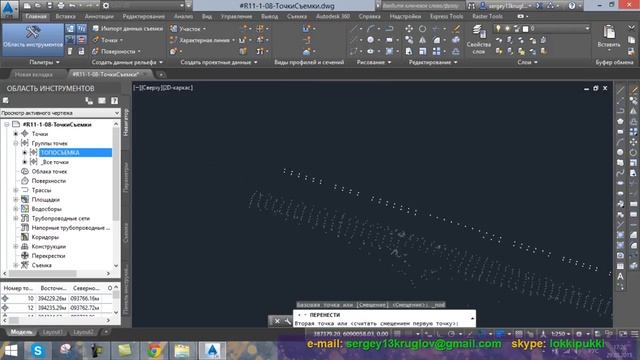
Task: Select the Коридоры tree node
Action: pyautogui.click(x=45, y=237)
